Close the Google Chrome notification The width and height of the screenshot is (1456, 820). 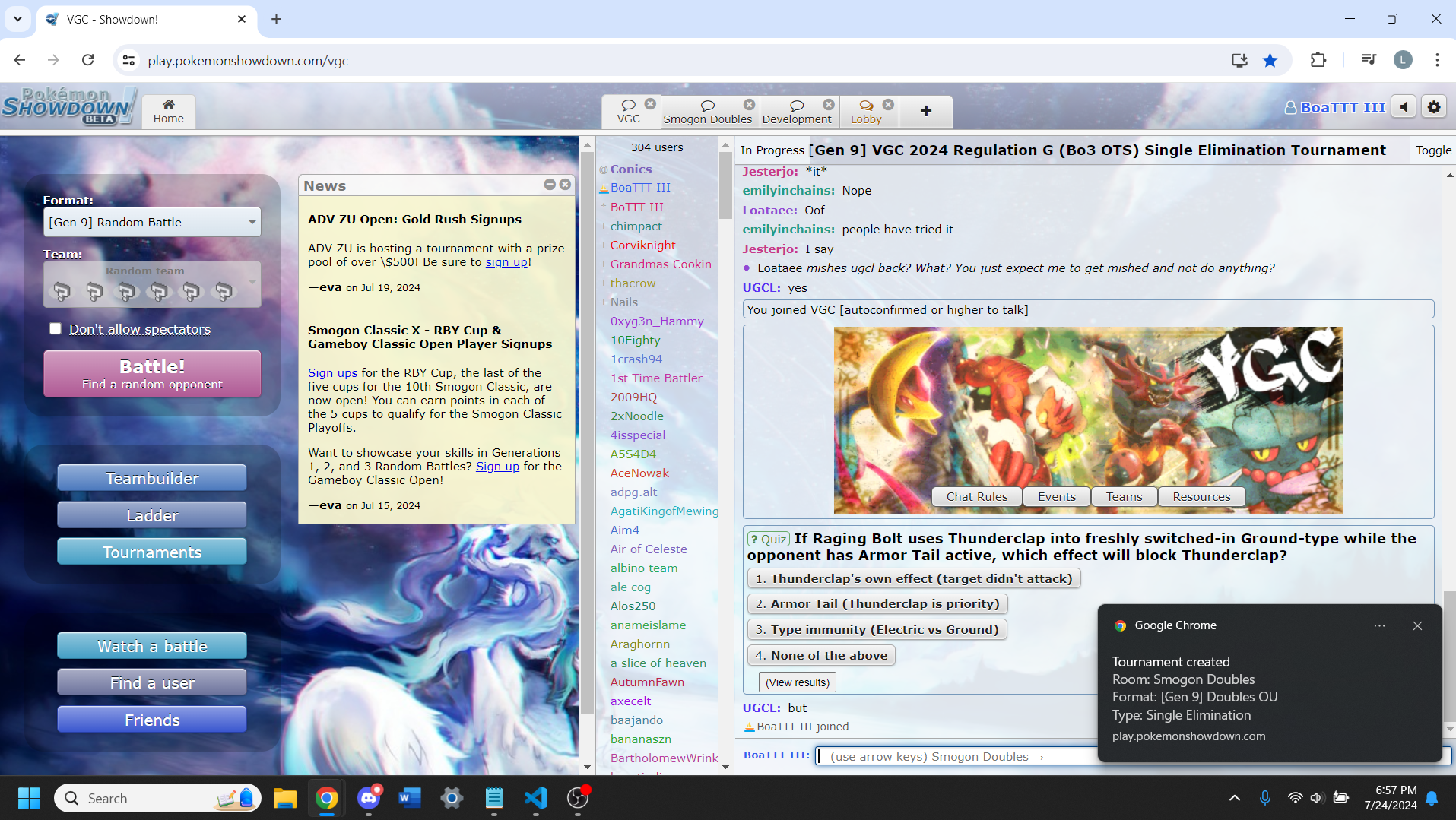(x=1417, y=625)
